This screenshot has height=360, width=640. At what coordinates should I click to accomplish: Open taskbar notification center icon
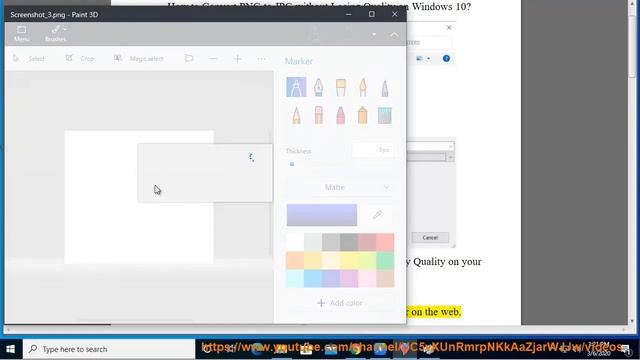tap(626, 349)
